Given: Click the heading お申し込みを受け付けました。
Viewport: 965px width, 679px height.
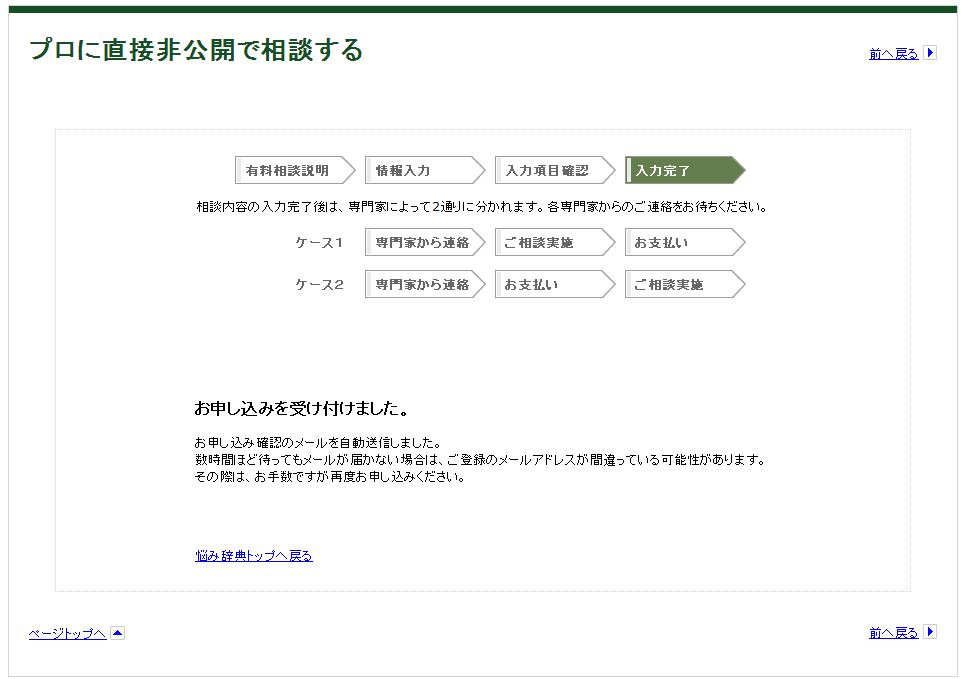Looking at the screenshot, I should [302, 409].
